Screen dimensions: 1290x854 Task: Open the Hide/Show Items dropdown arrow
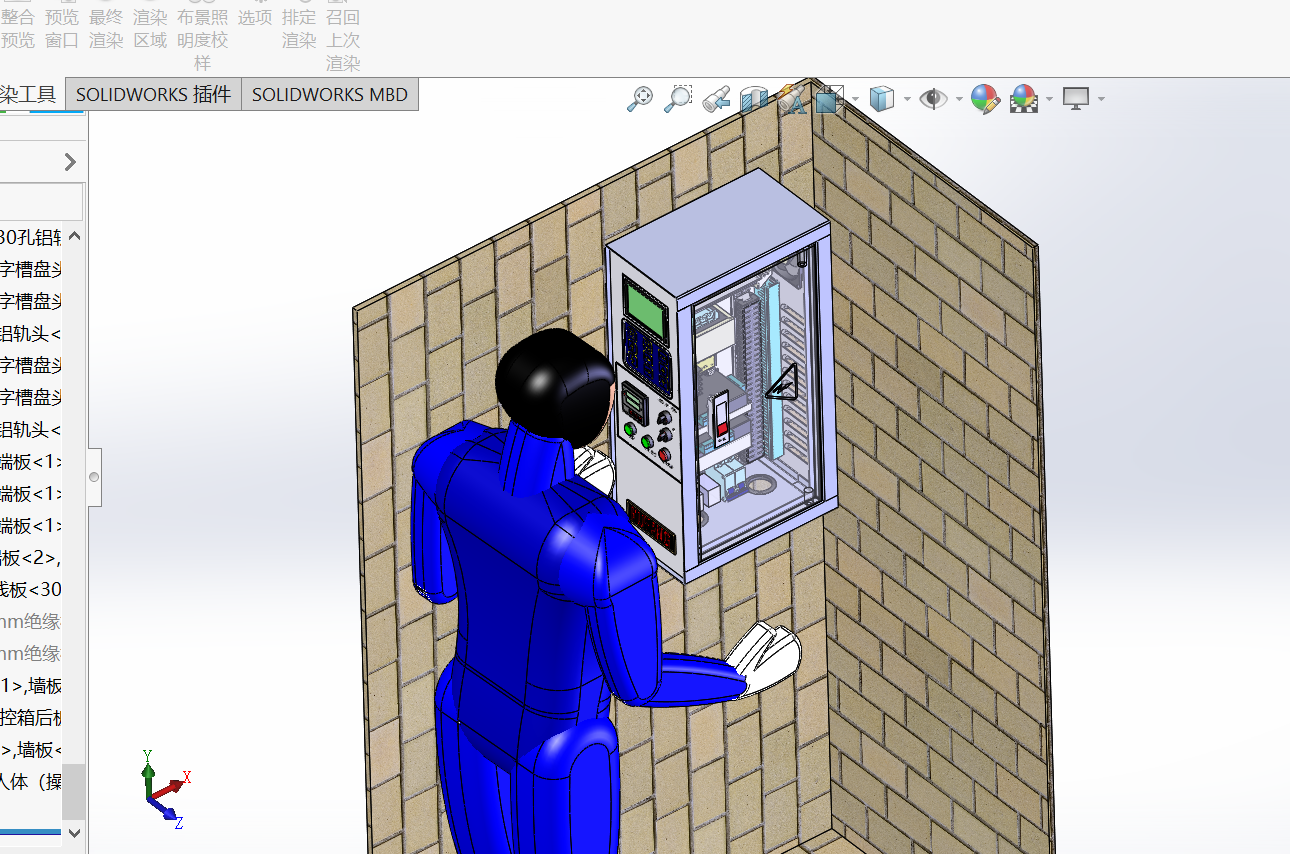point(959,98)
